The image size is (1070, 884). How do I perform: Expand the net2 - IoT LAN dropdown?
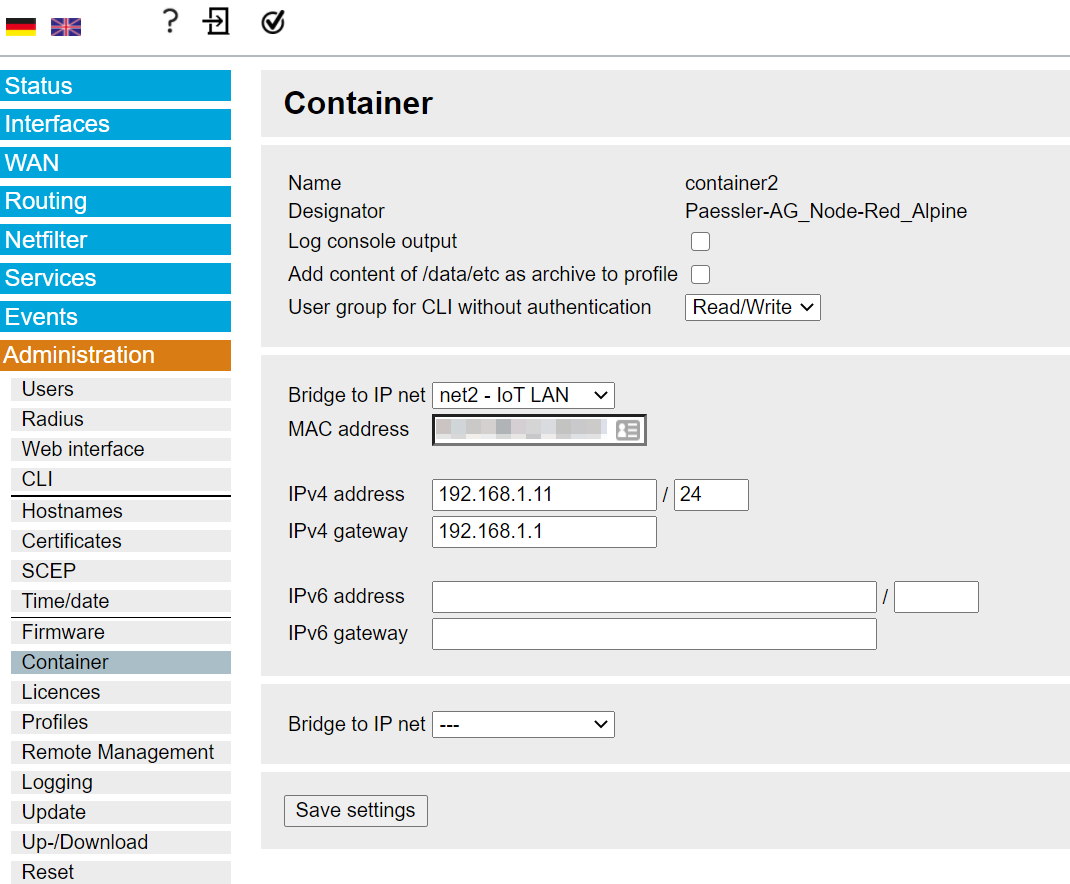pos(523,395)
